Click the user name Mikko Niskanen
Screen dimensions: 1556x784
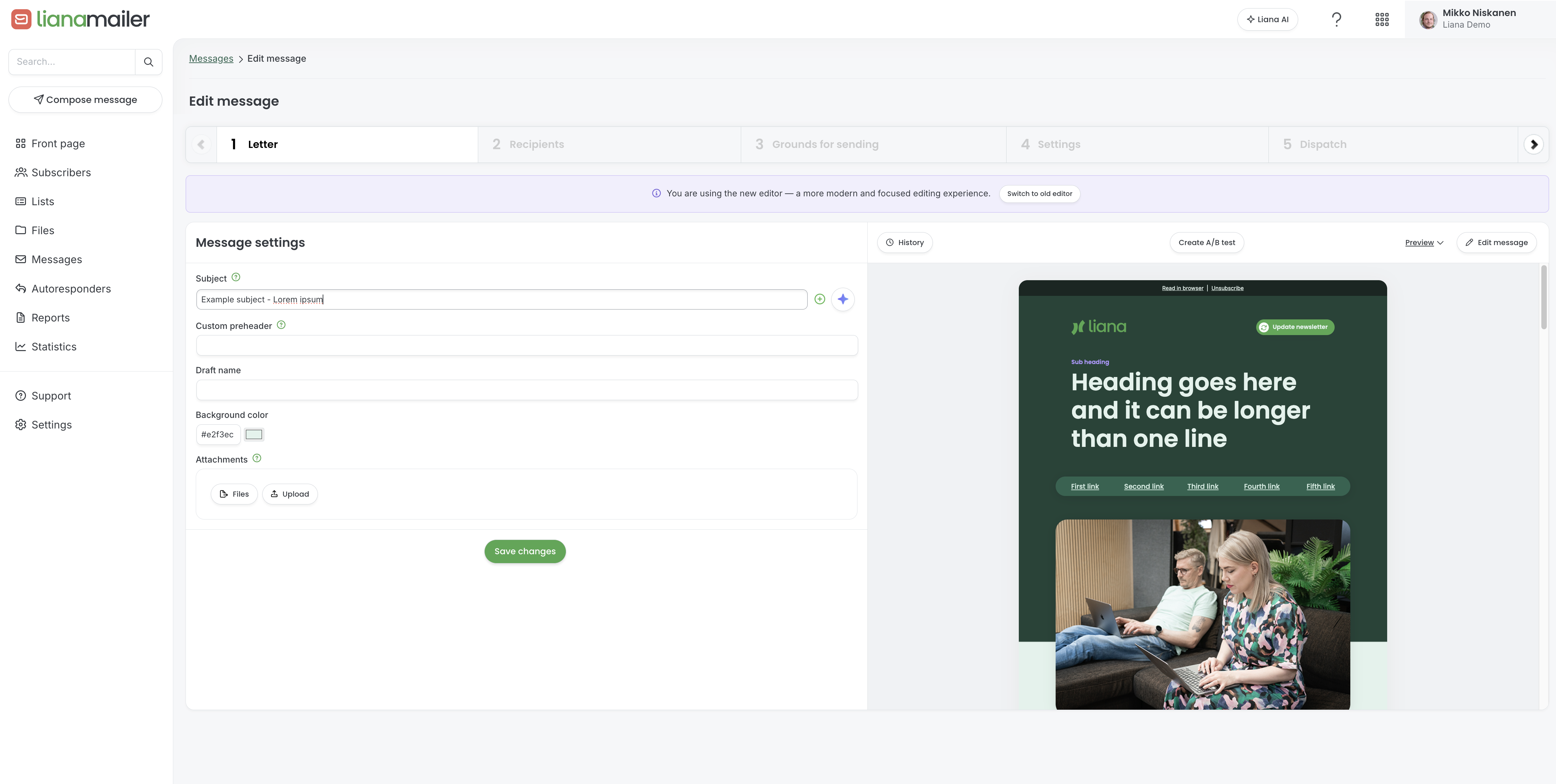pyautogui.click(x=1479, y=13)
